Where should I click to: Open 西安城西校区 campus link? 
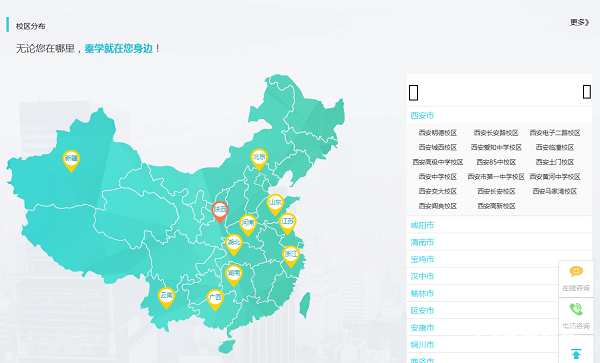point(437,147)
